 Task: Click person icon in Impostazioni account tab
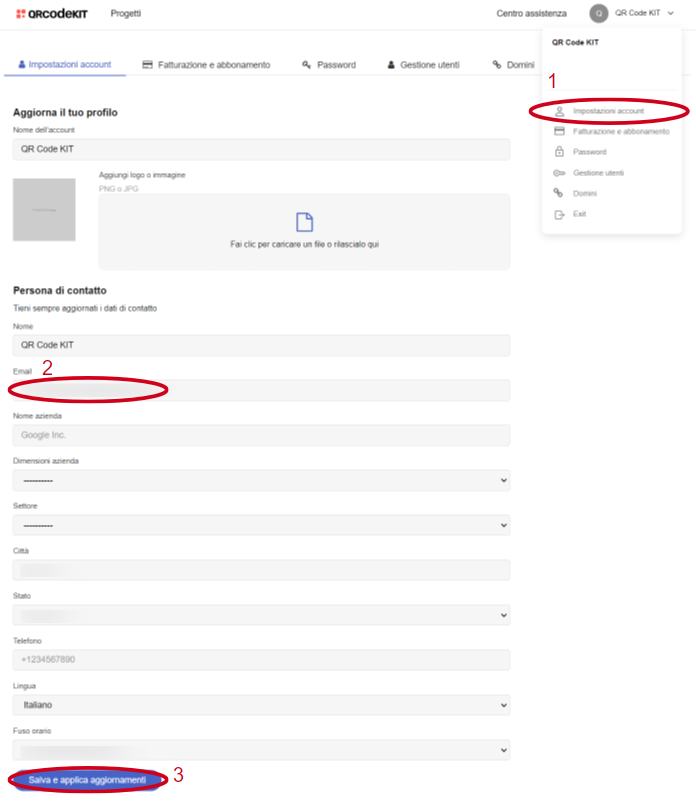tap(22, 65)
